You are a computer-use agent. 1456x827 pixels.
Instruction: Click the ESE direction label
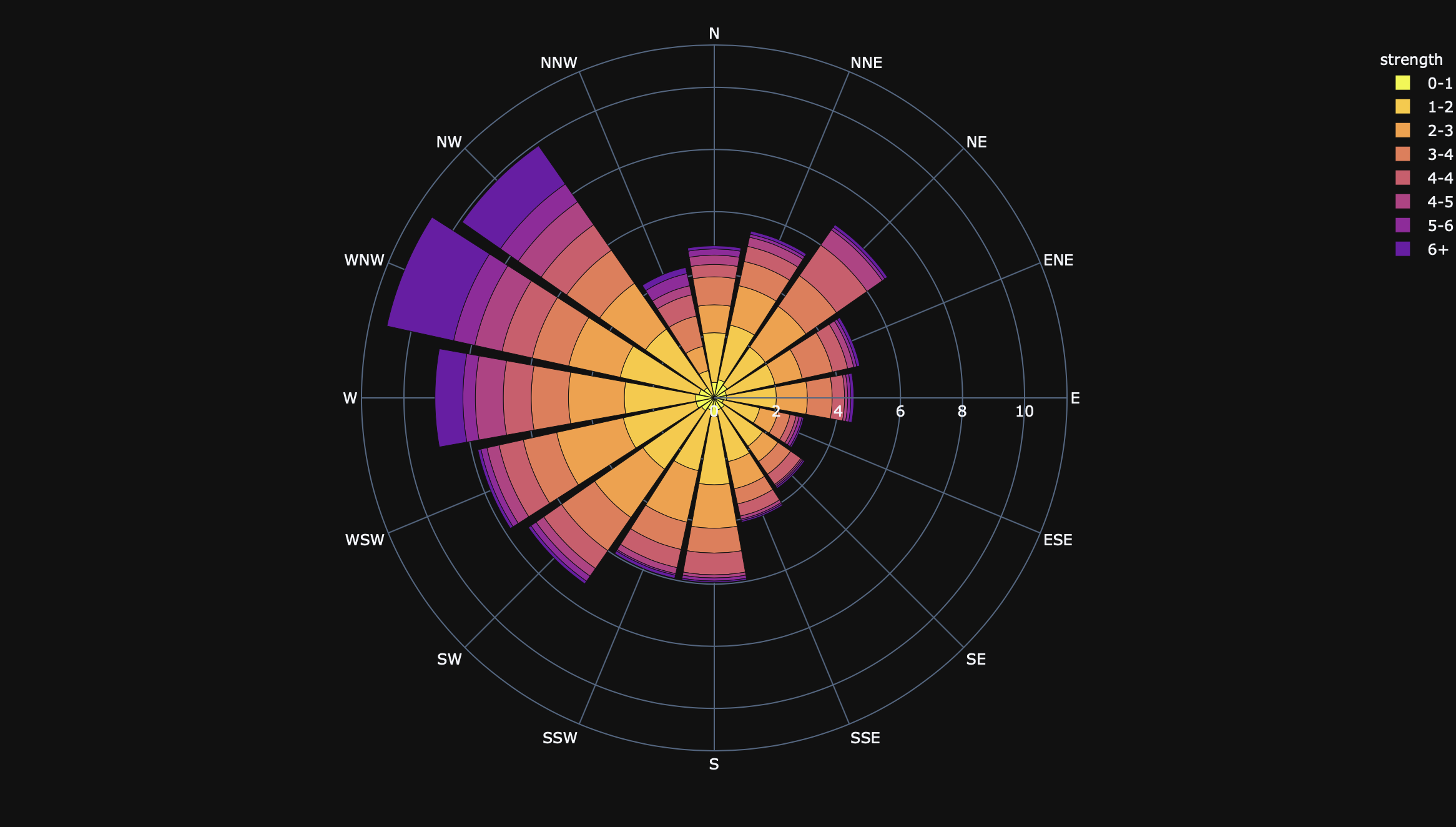tap(1058, 540)
